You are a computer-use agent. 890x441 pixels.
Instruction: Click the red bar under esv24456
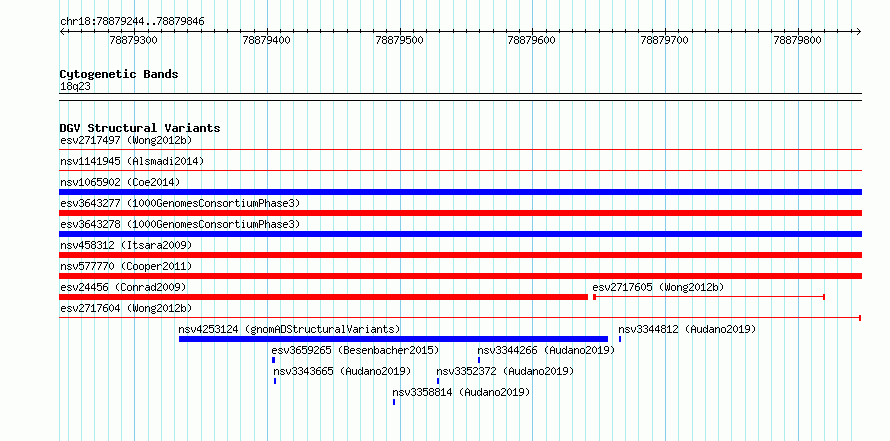tap(324, 297)
